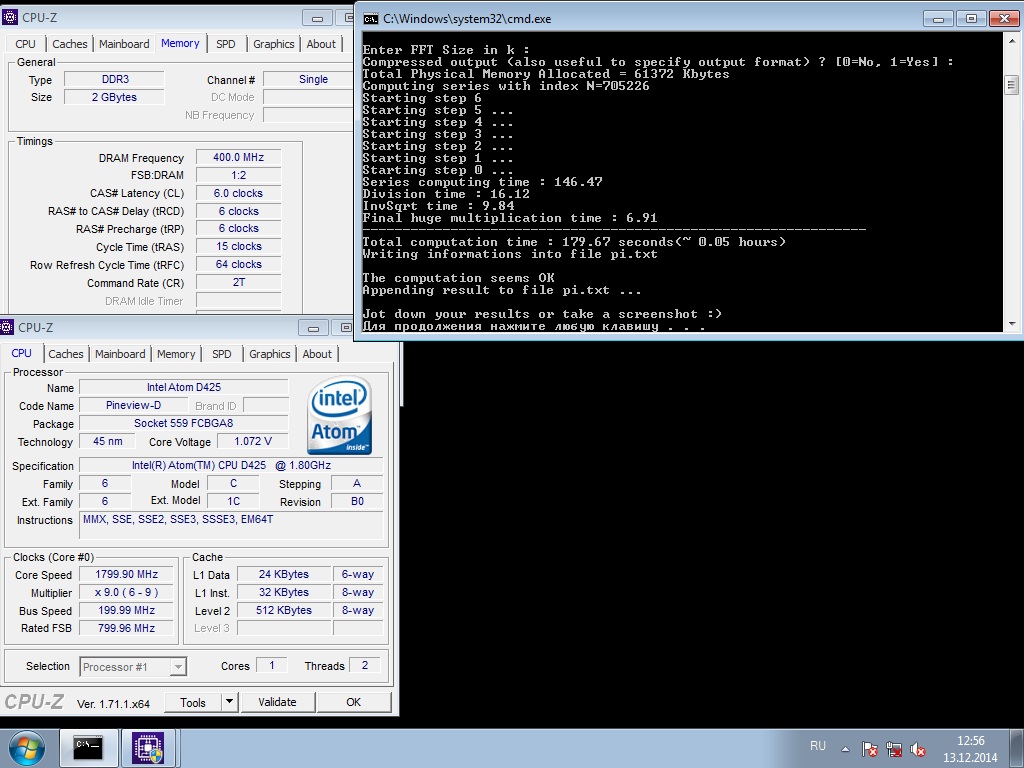The width and height of the screenshot is (1024, 768).
Task: Click the Tools button
Action: click(x=193, y=702)
